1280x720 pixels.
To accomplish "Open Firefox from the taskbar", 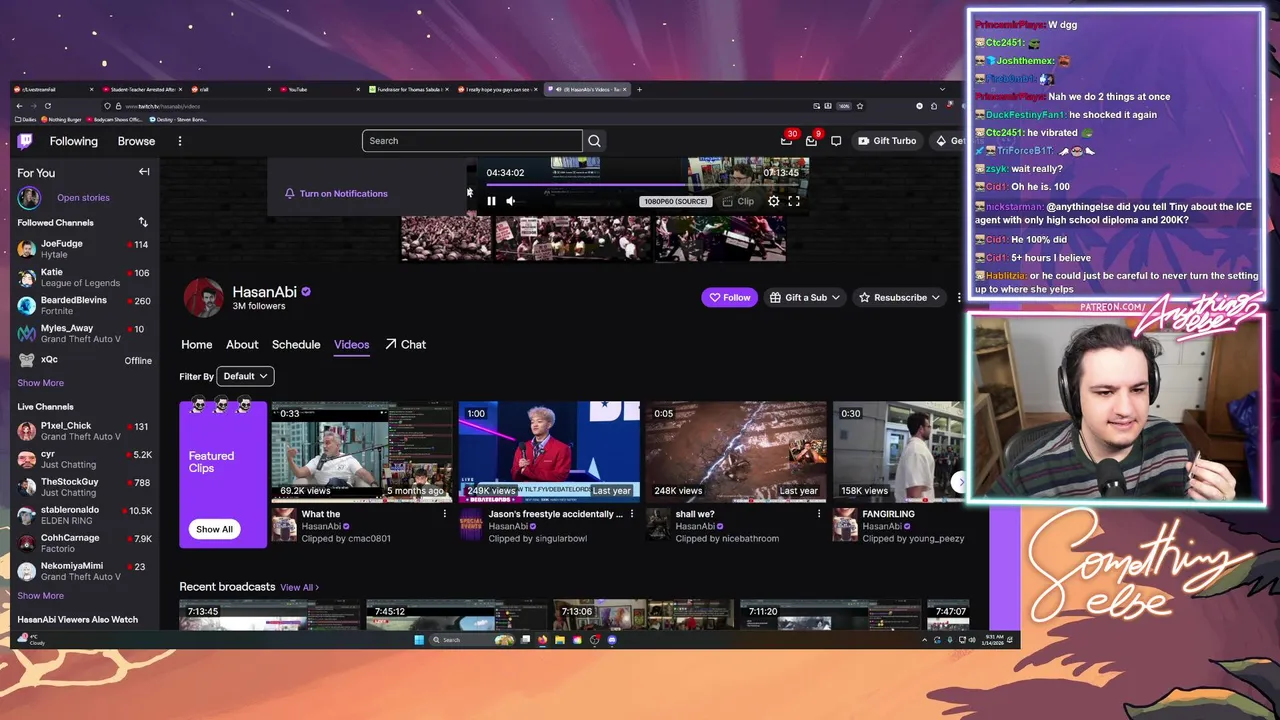I will coord(543,640).
